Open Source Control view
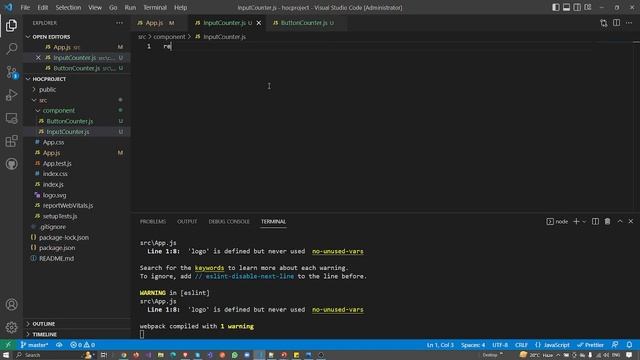Image resolution: width=640 pixels, height=360 pixels. 11,72
